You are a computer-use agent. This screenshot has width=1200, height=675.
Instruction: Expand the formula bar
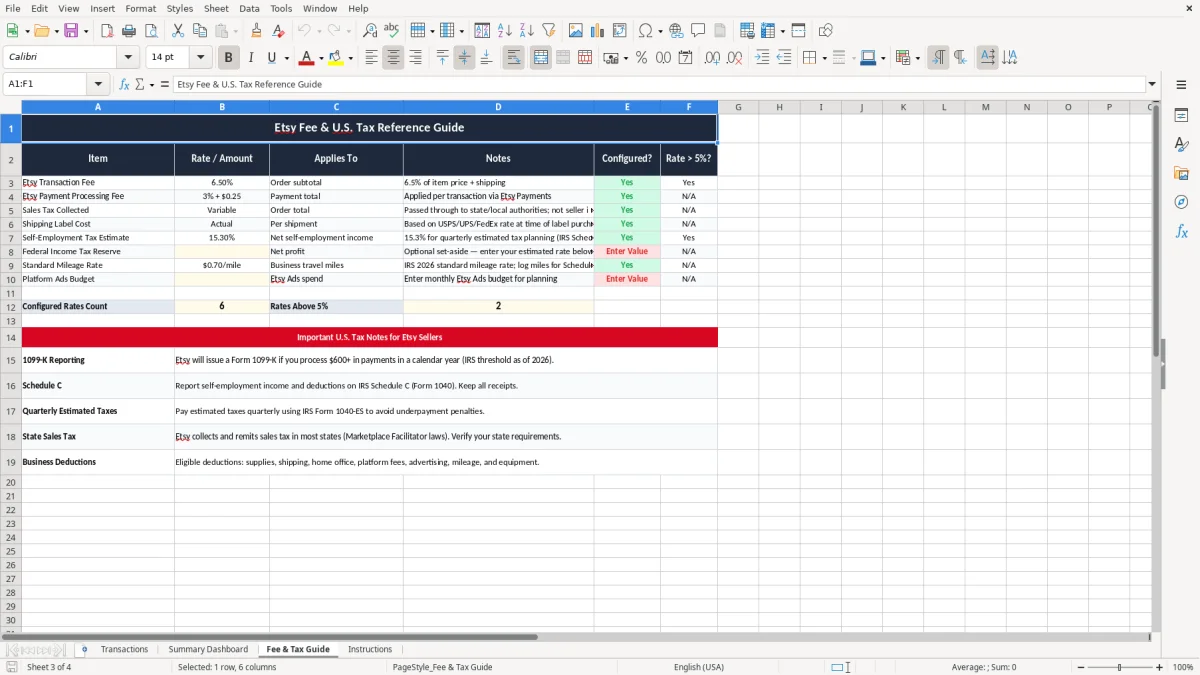click(x=1153, y=85)
